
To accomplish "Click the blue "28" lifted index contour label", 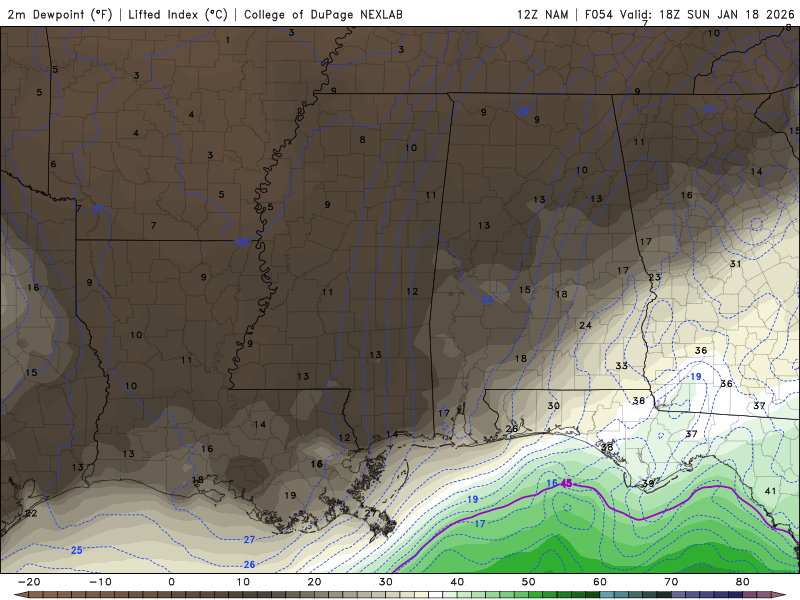I will 242,242.
